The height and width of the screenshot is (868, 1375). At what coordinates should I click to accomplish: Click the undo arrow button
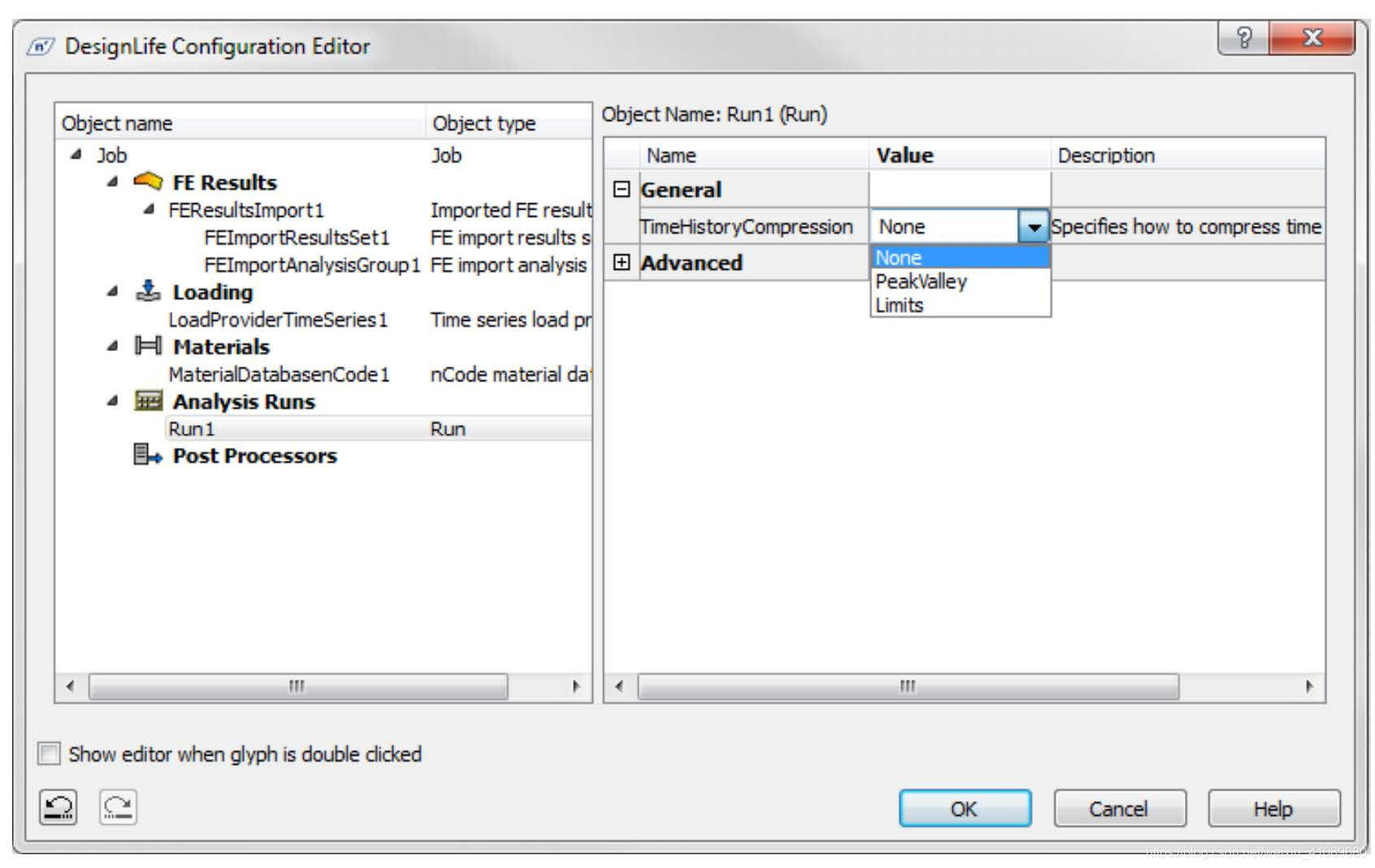click(x=59, y=807)
